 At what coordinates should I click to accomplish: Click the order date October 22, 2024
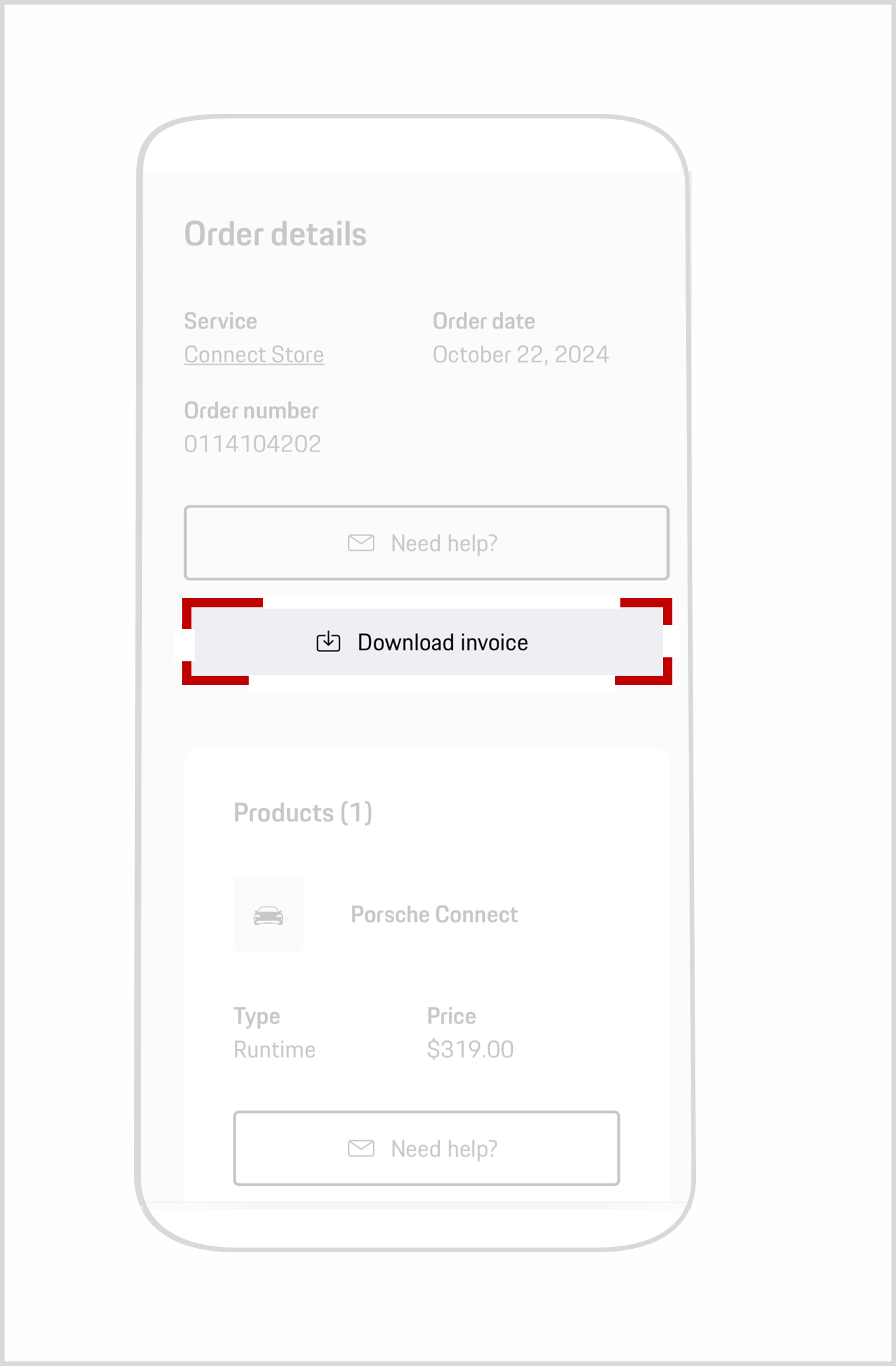coord(520,355)
